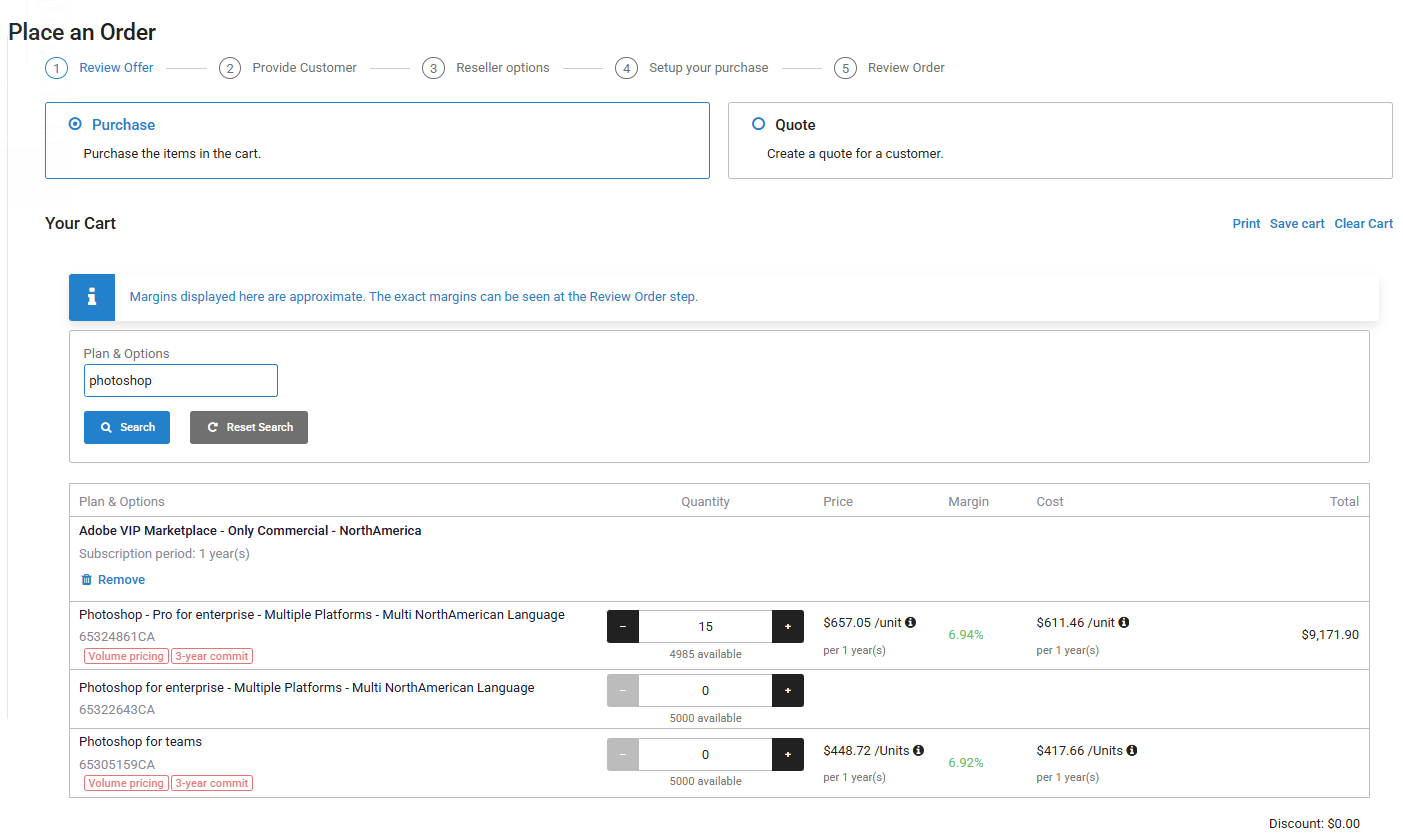Click the Save cart link

click(x=1297, y=224)
